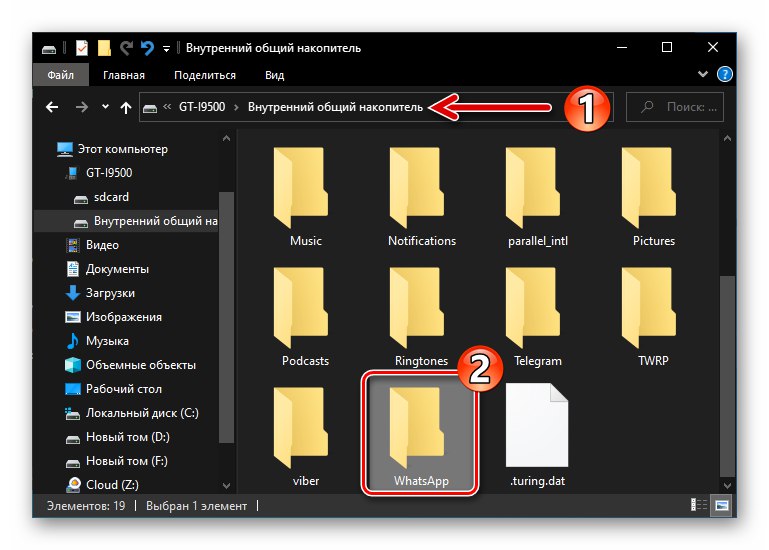769x550 pixels.
Task: Go up one folder level
Action: [x=126, y=107]
